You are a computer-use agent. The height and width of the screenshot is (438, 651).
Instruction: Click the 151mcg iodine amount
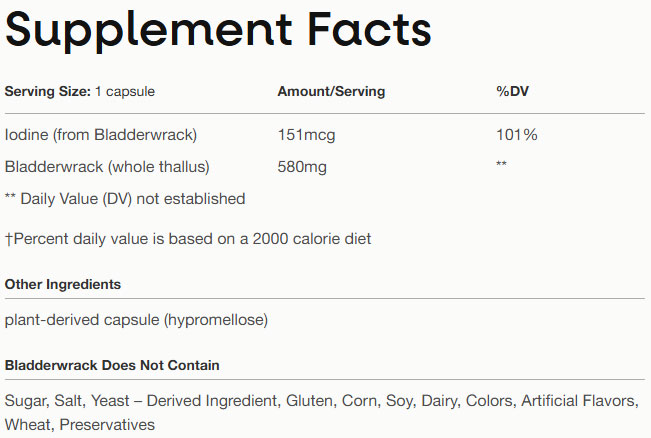[x=305, y=134]
